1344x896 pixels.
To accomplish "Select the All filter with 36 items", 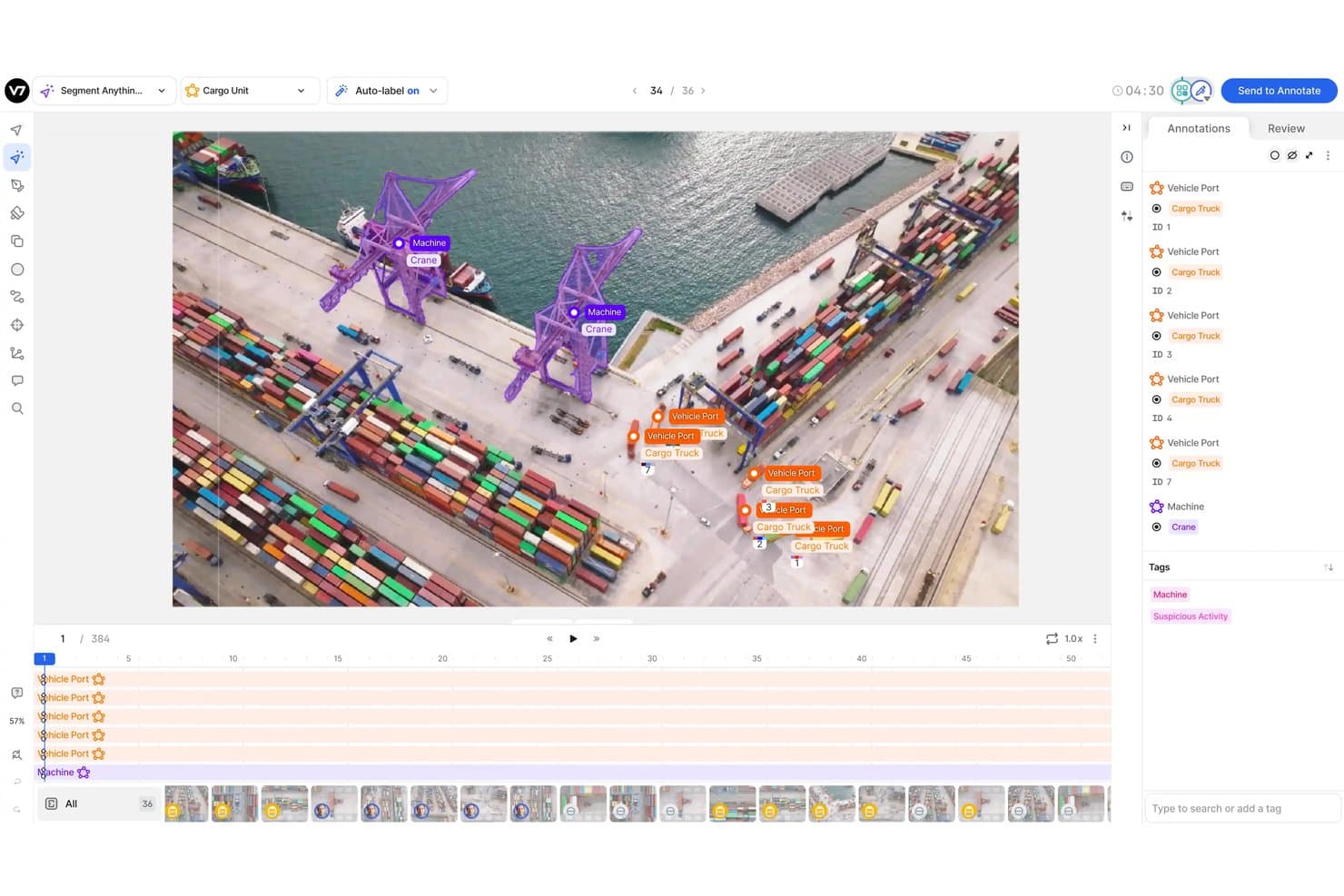I will tap(100, 803).
